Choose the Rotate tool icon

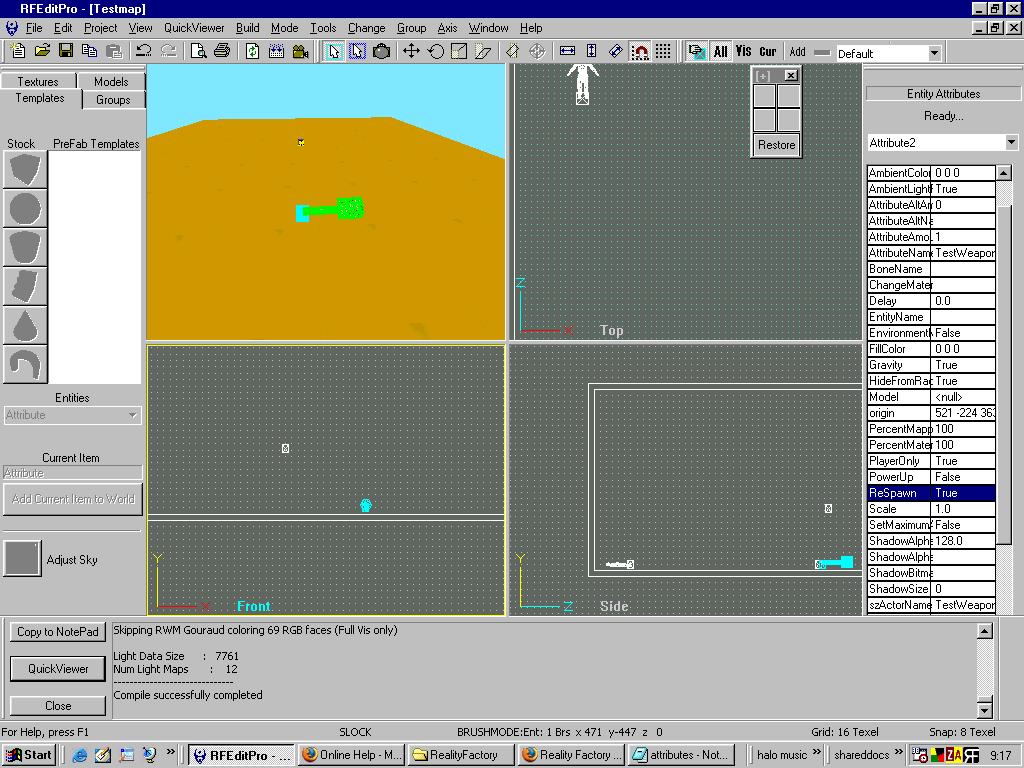pyautogui.click(x=436, y=51)
